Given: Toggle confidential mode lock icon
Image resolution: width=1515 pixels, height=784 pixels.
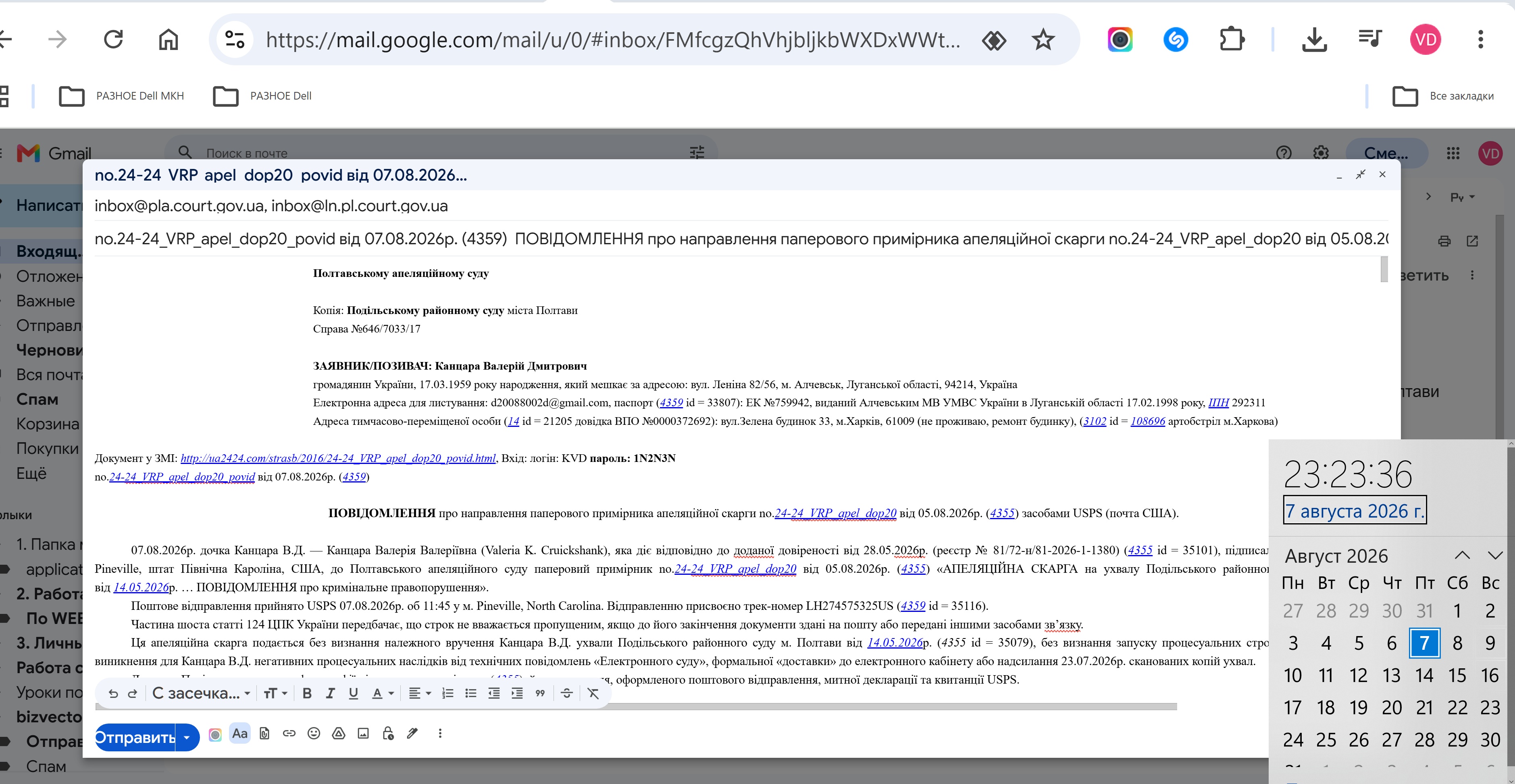Looking at the screenshot, I should (x=388, y=734).
